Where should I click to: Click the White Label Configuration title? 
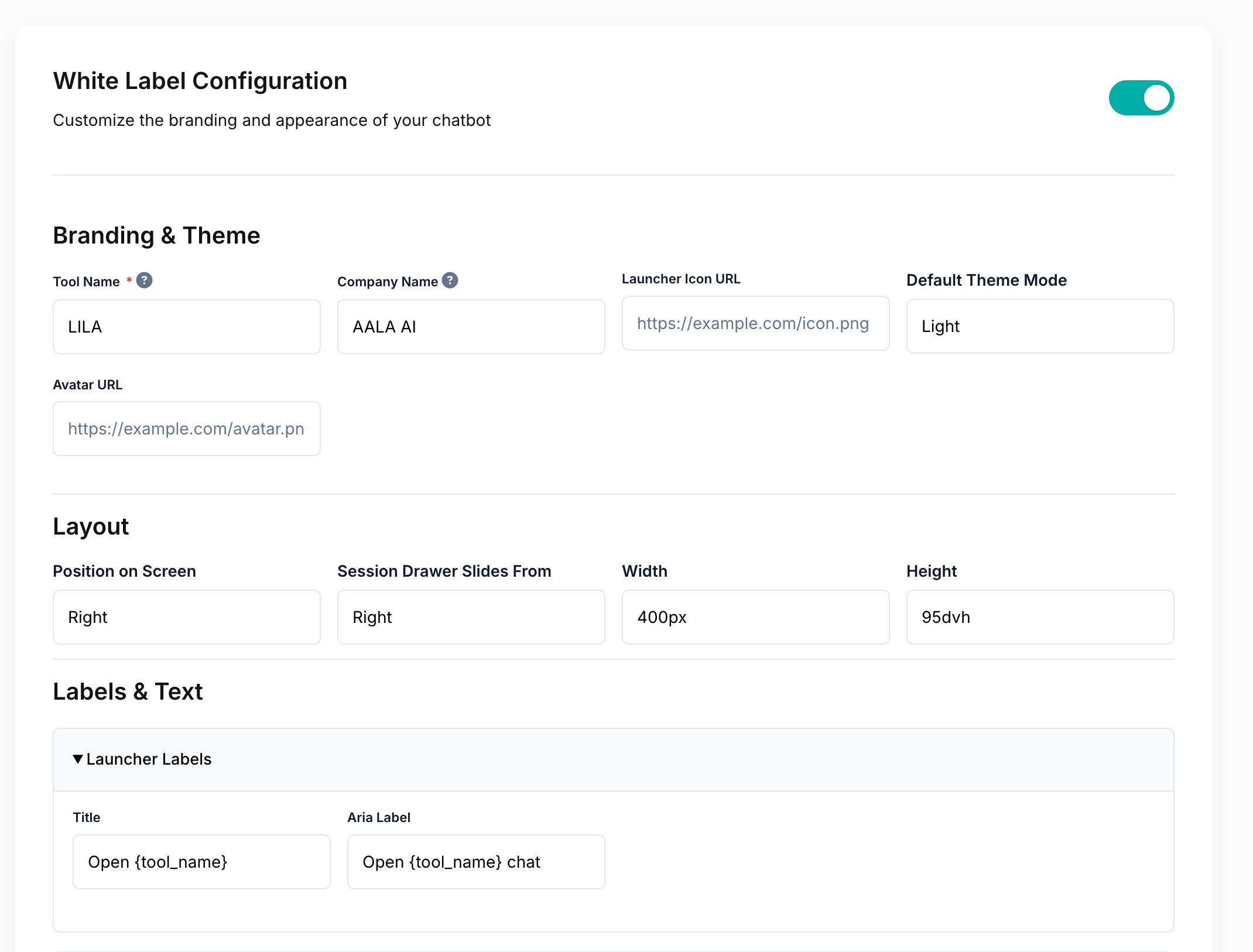(x=200, y=81)
